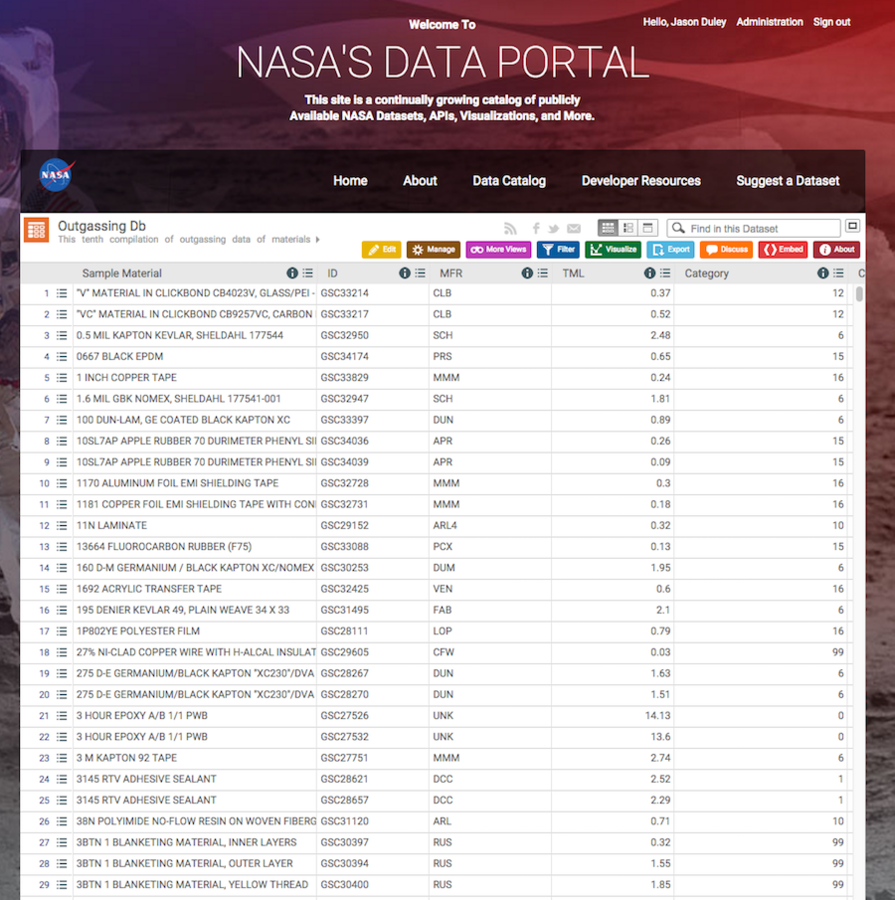Open row 25 menu icon
Viewport: 895px width, 900px height.
click(x=62, y=800)
